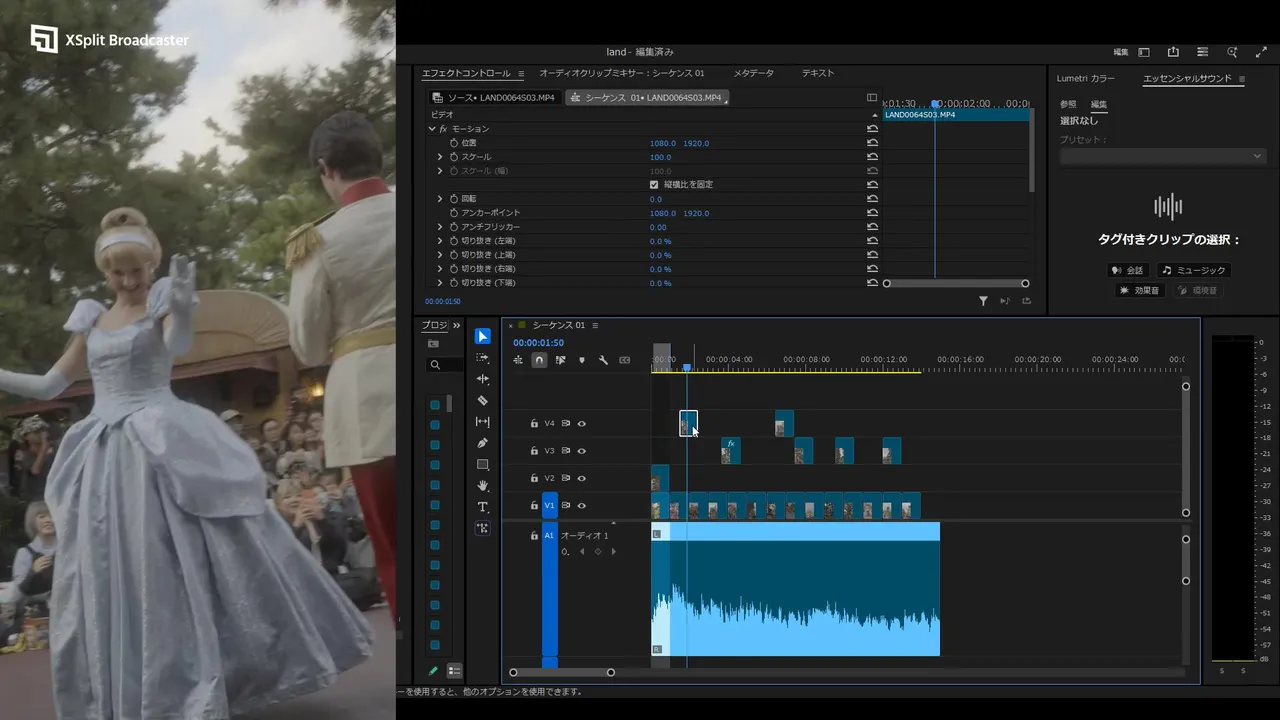Toggle V4 track visibility eye

[581, 424]
